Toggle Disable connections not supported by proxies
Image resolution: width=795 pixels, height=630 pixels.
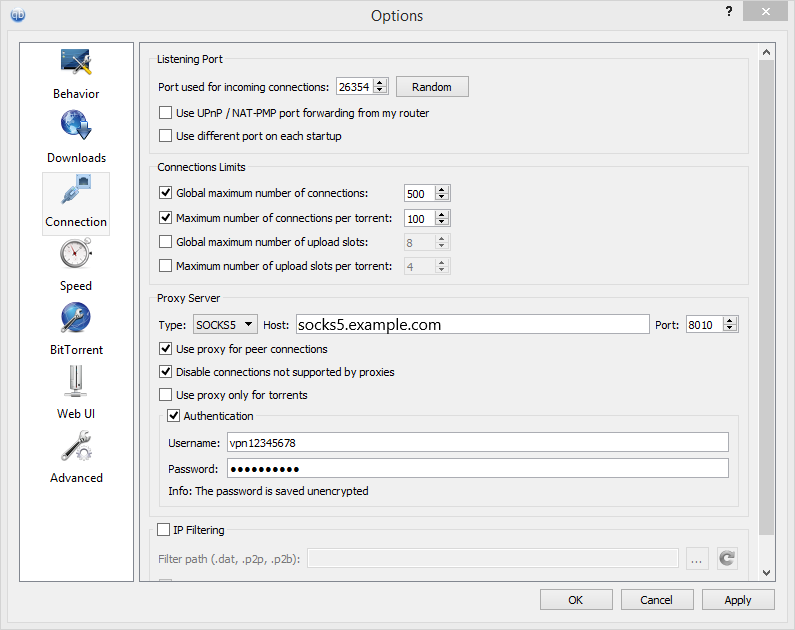tap(165, 372)
